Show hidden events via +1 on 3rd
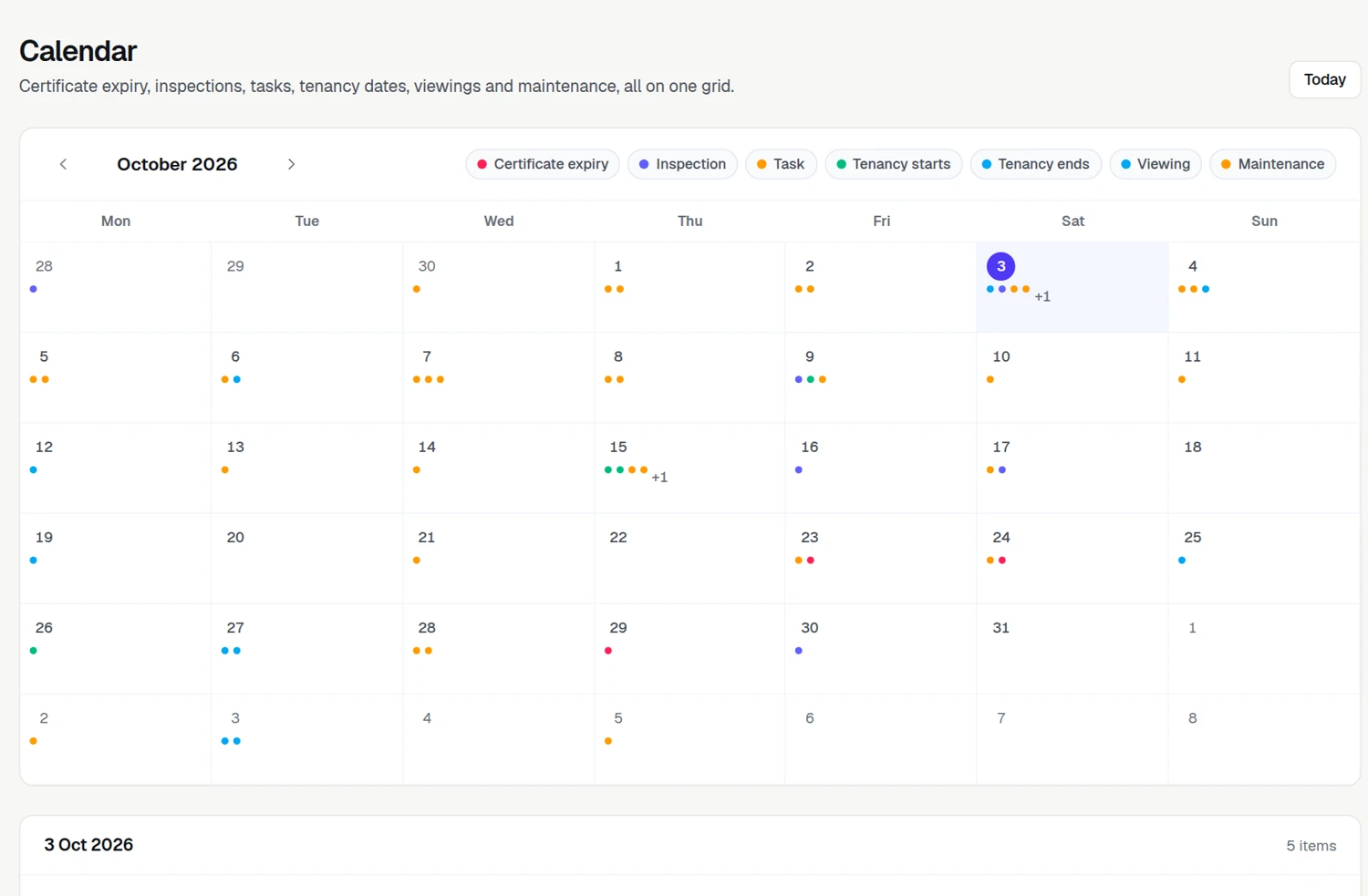Viewport: 1368px width, 896px height. tap(1042, 296)
